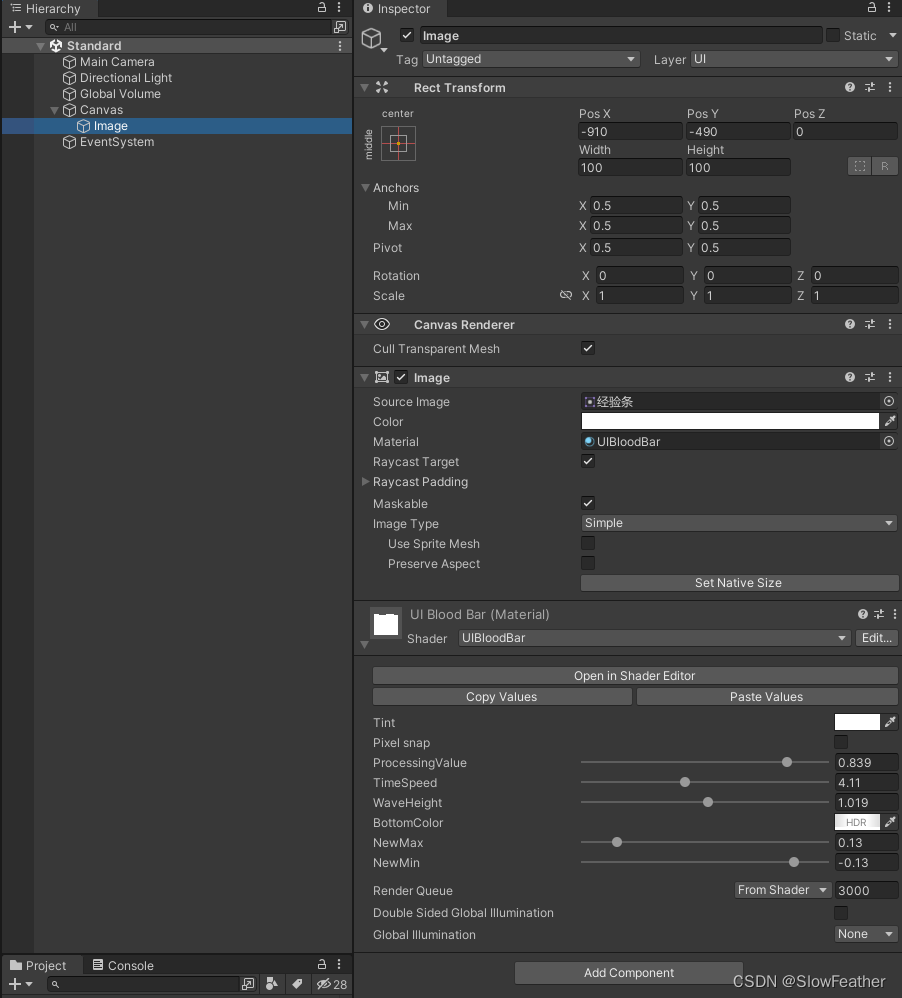902x998 pixels.
Task: Pick a Source Image sprite object
Action: [x=889, y=401]
